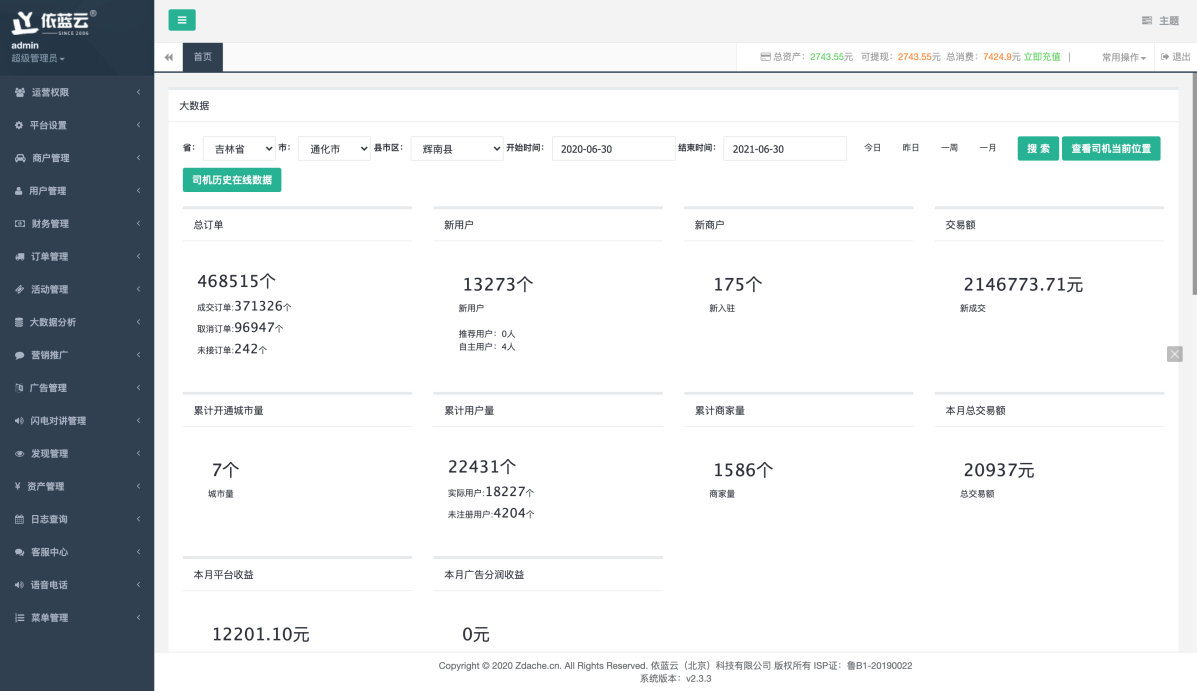Click 查看司机当前位置 button
Screen dimensions: 1197x691
click(1110, 149)
